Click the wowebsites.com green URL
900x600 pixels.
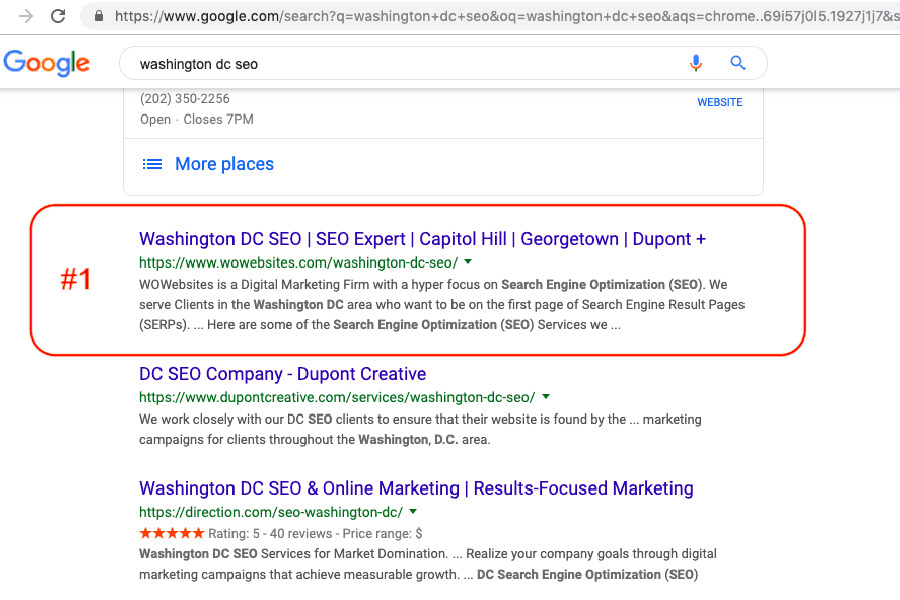298,263
